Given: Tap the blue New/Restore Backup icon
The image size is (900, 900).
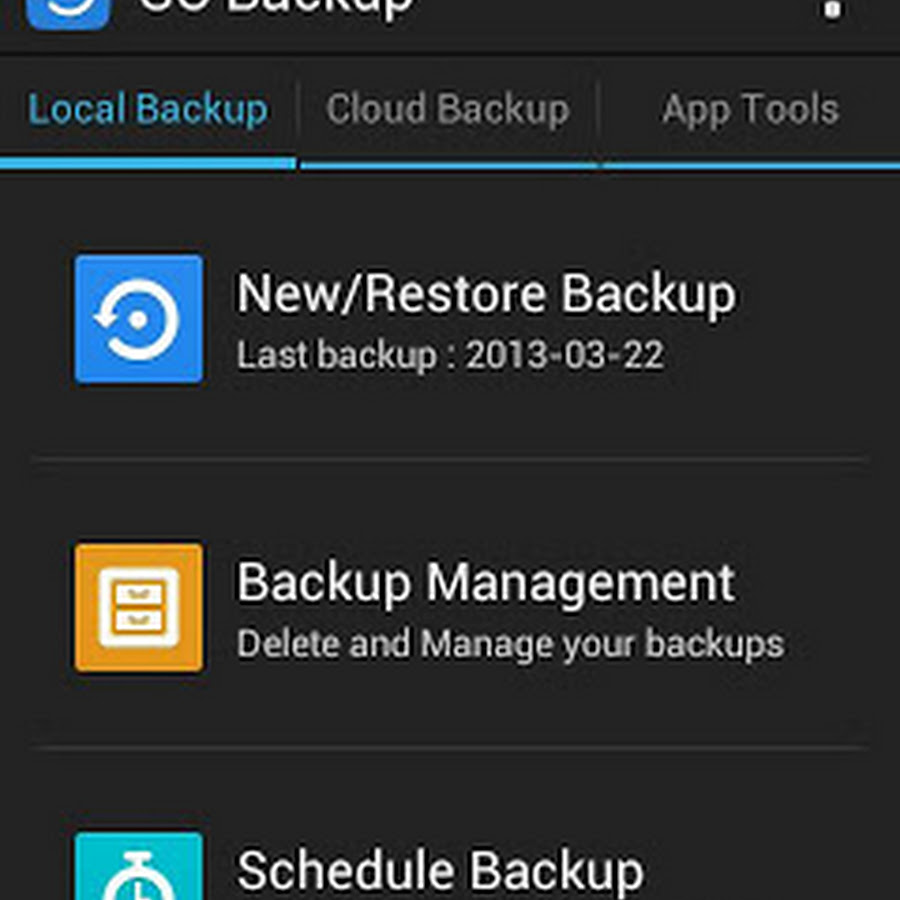Looking at the screenshot, I should [x=139, y=319].
